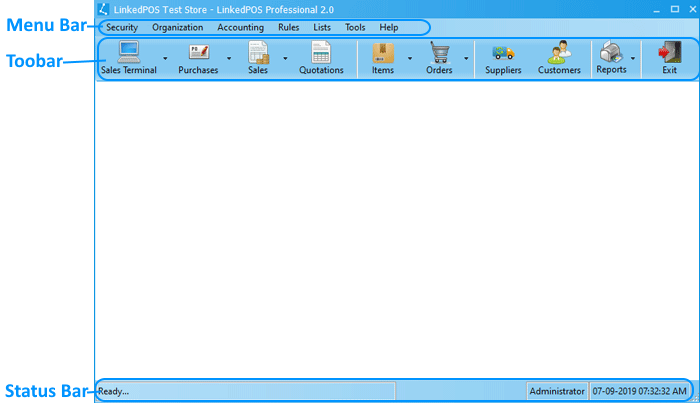The image size is (700, 403).
Task: Open the Items box icon
Action: tap(383, 53)
